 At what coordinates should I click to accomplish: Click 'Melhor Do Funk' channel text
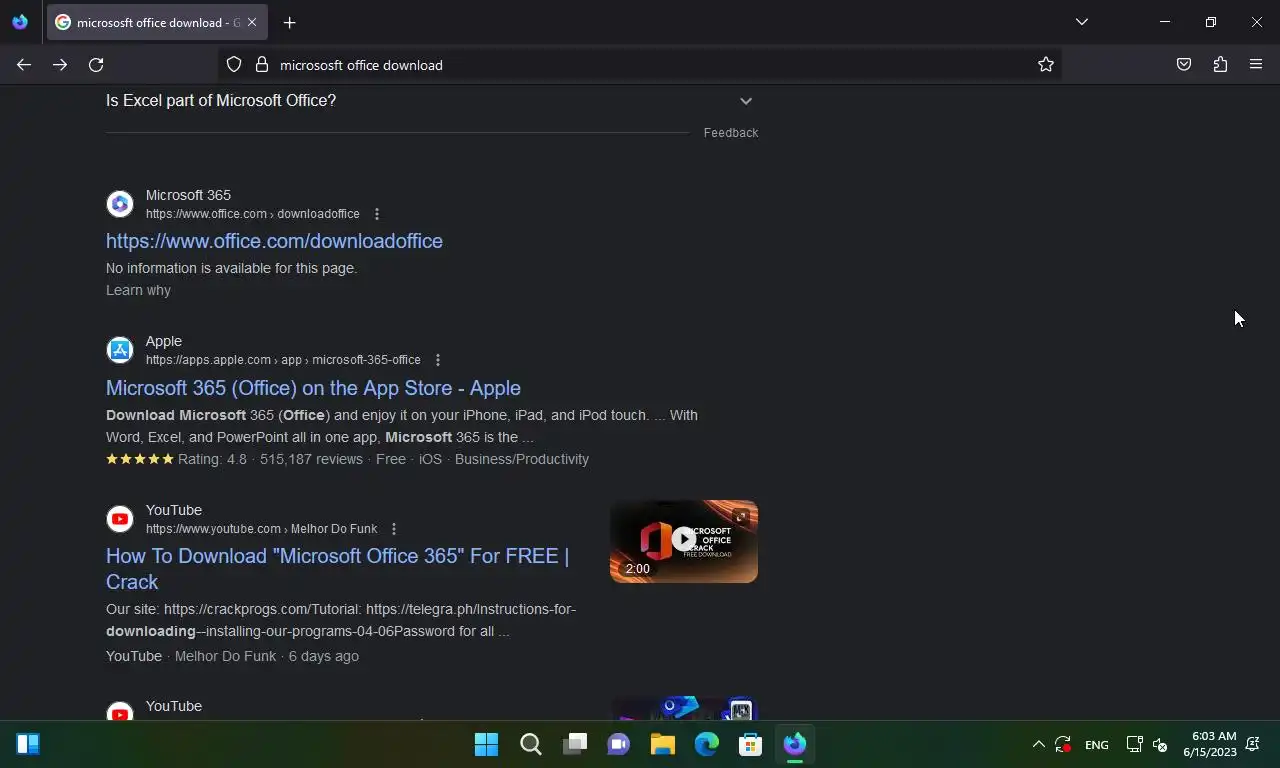pos(225,656)
